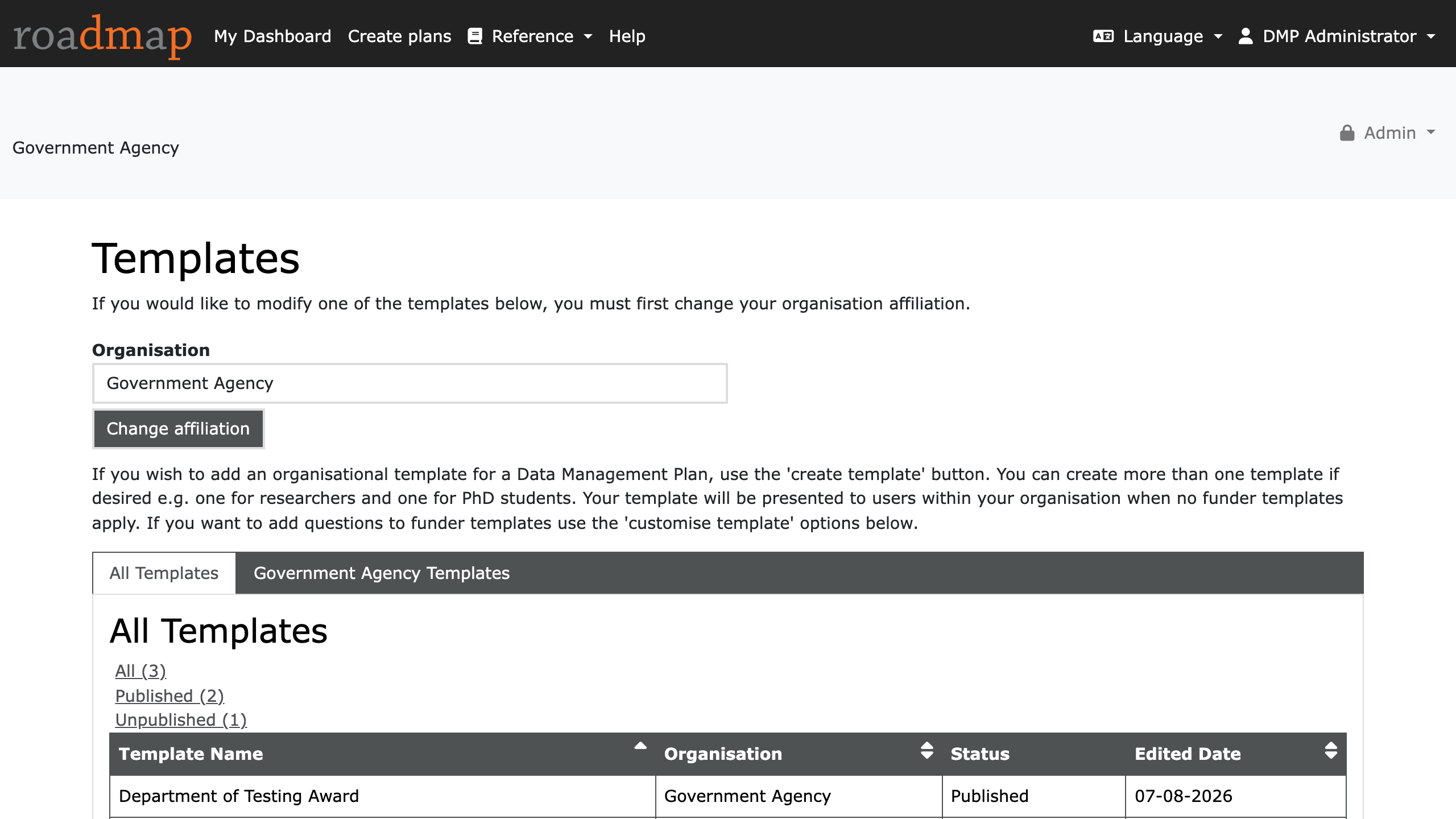Click the Change affiliation button
This screenshot has height=819, width=1456.
click(x=178, y=428)
